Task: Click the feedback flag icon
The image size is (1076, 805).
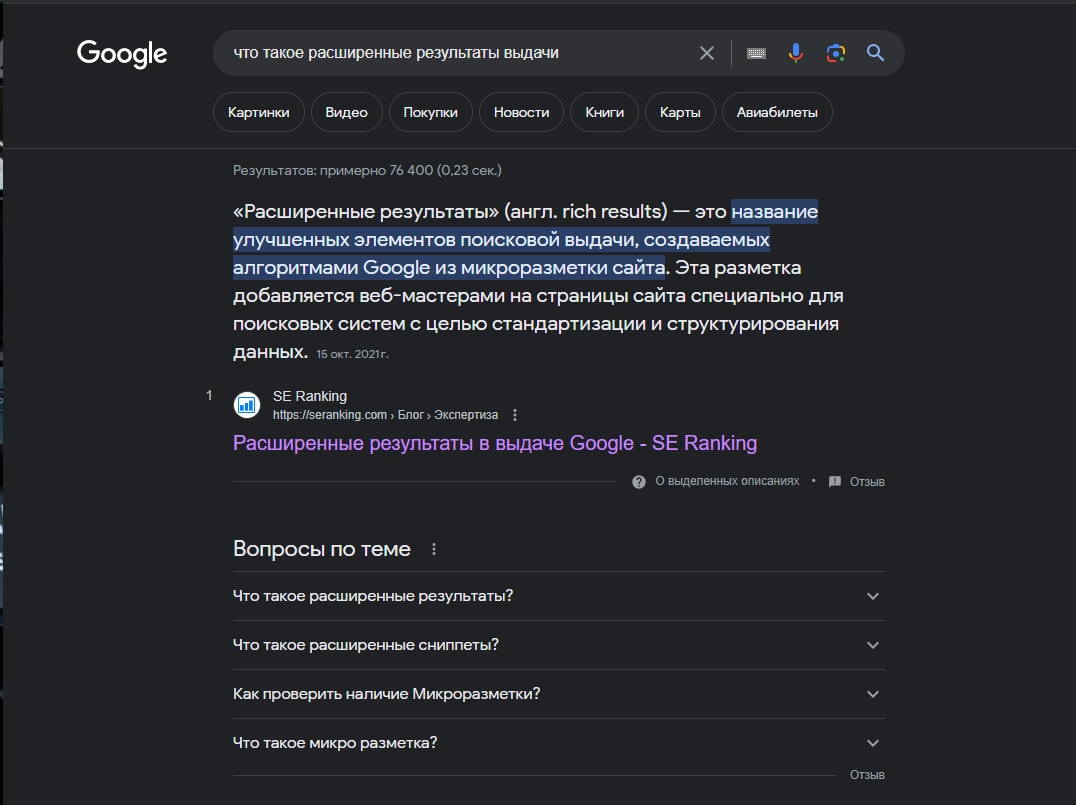Action: [834, 482]
